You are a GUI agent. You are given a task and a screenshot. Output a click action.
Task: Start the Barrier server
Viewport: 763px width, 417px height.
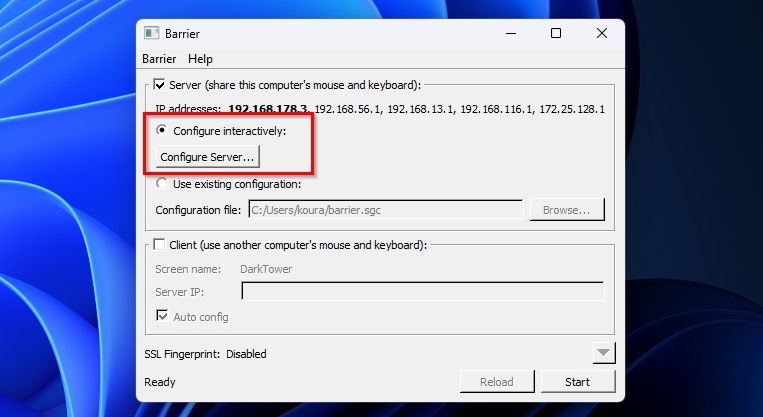point(578,382)
